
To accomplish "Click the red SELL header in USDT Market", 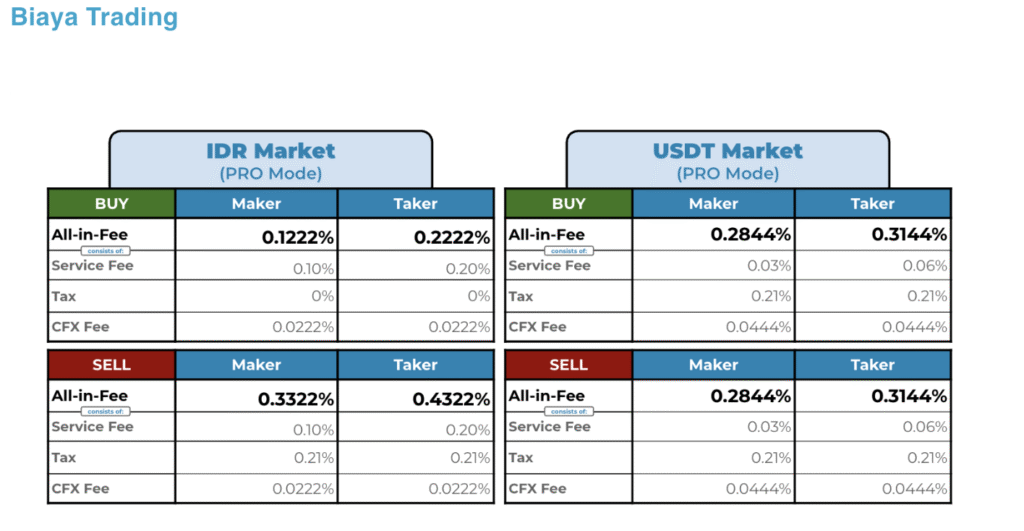I will coord(568,365).
